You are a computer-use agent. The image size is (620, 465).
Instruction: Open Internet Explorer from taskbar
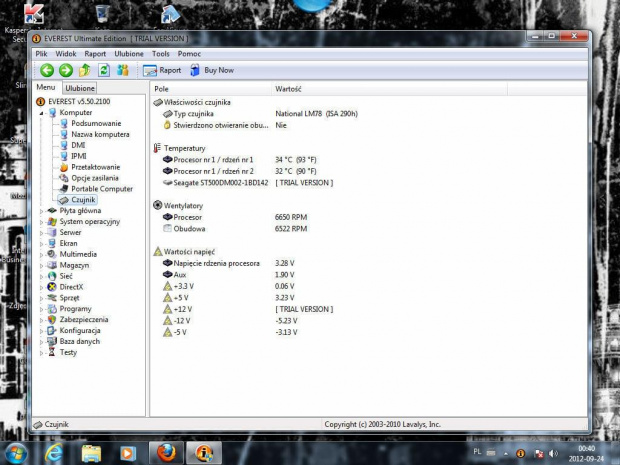tap(54, 453)
